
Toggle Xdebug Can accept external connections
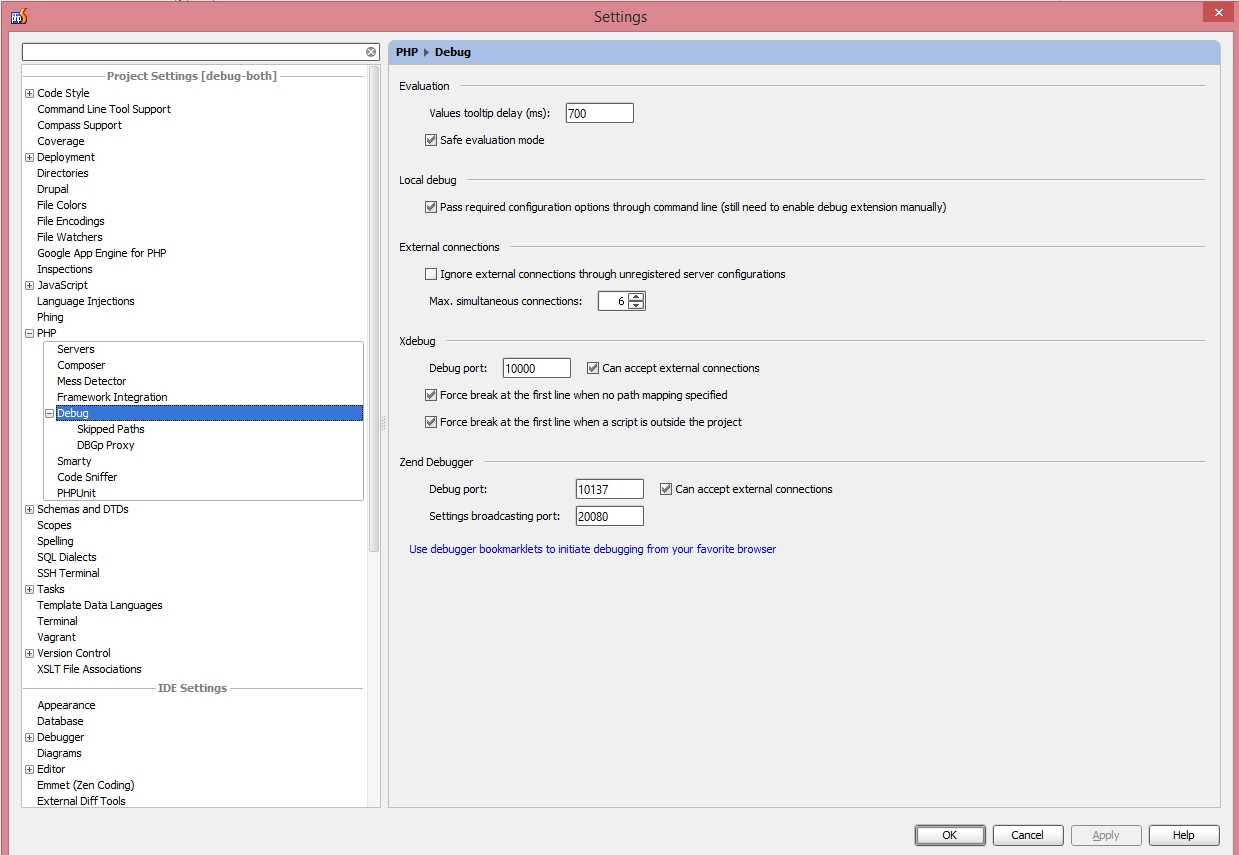pos(593,368)
